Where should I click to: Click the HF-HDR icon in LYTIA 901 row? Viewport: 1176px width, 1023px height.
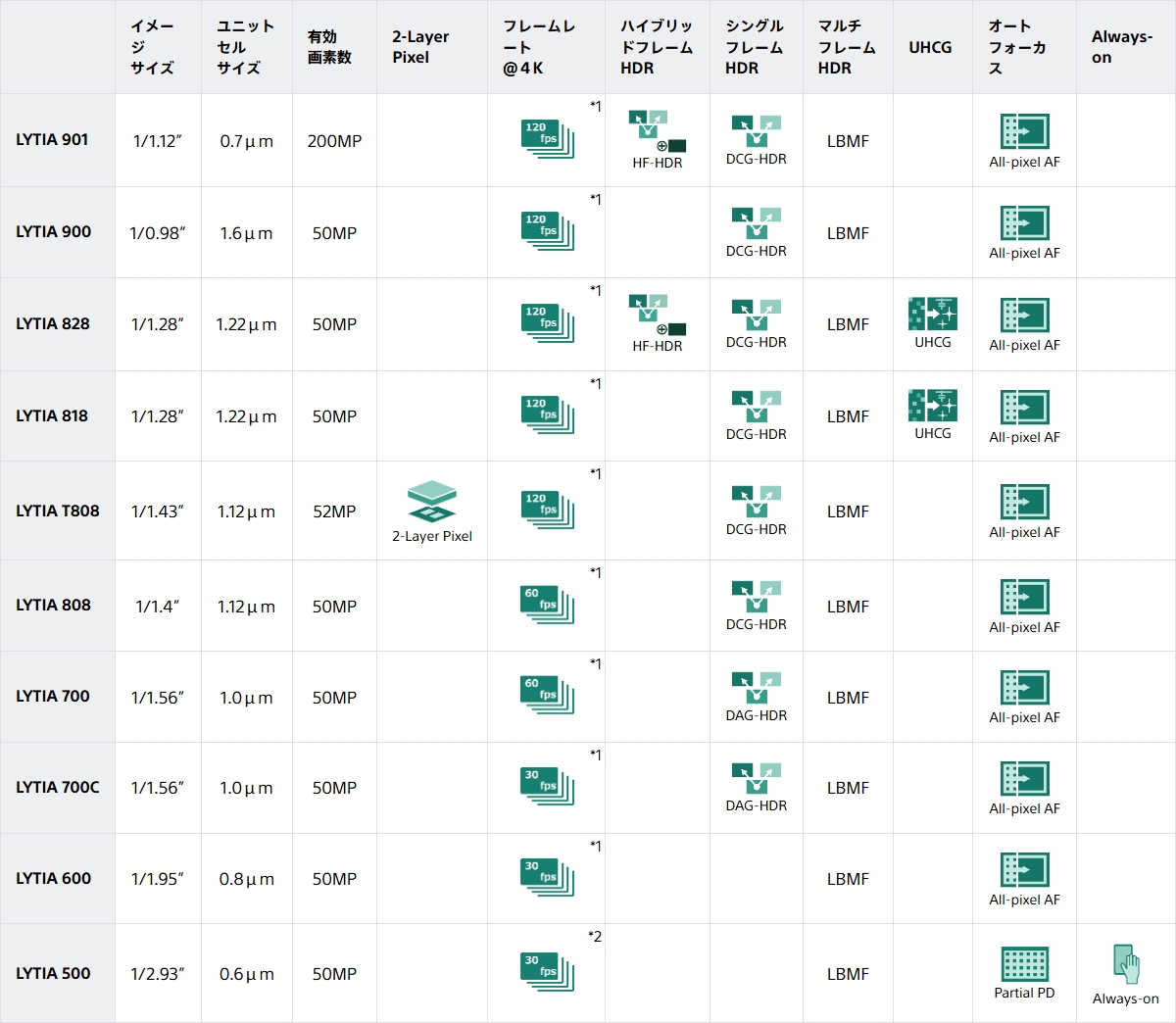[x=657, y=132]
